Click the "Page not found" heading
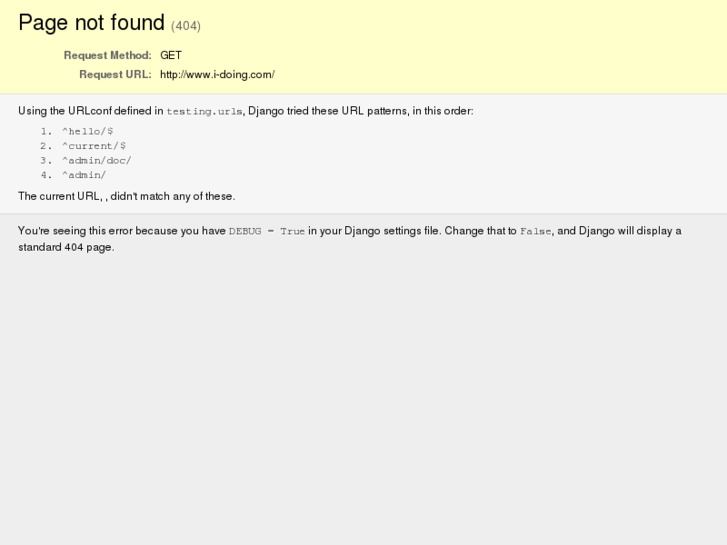The image size is (727, 545). coord(91,23)
